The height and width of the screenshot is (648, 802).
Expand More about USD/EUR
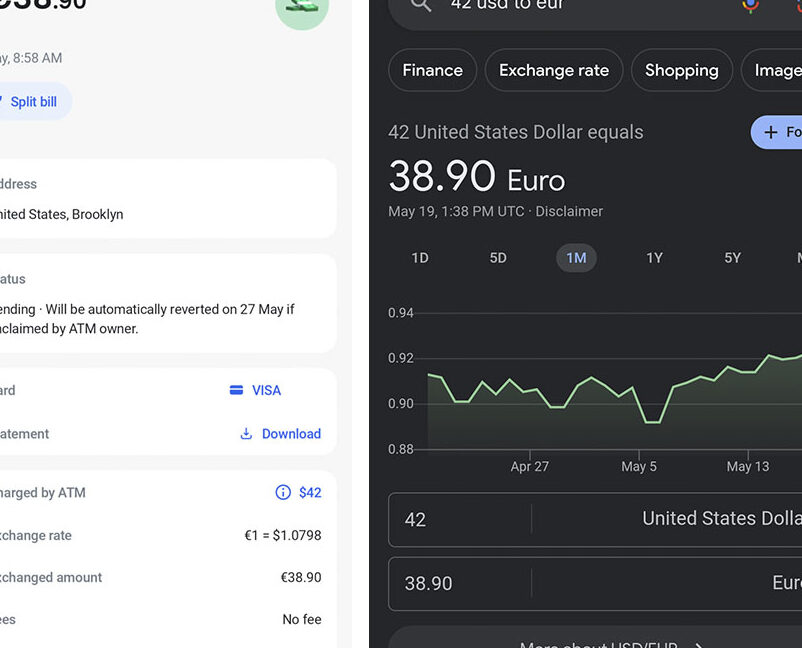pos(610,641)
